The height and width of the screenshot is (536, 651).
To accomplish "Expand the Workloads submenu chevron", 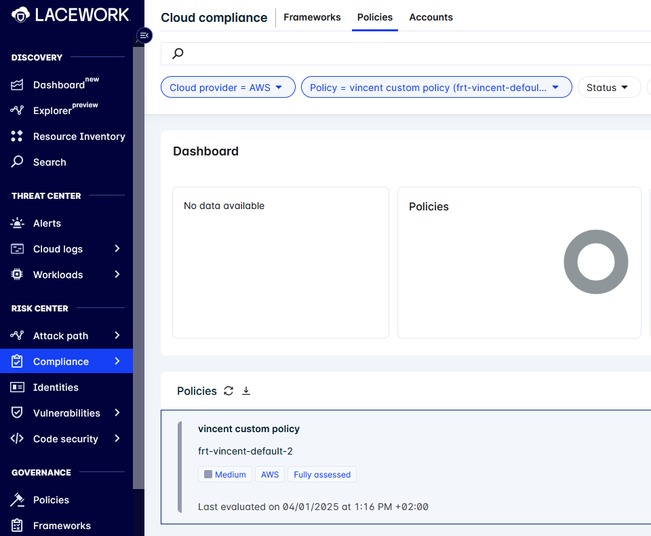I will 117,274.
